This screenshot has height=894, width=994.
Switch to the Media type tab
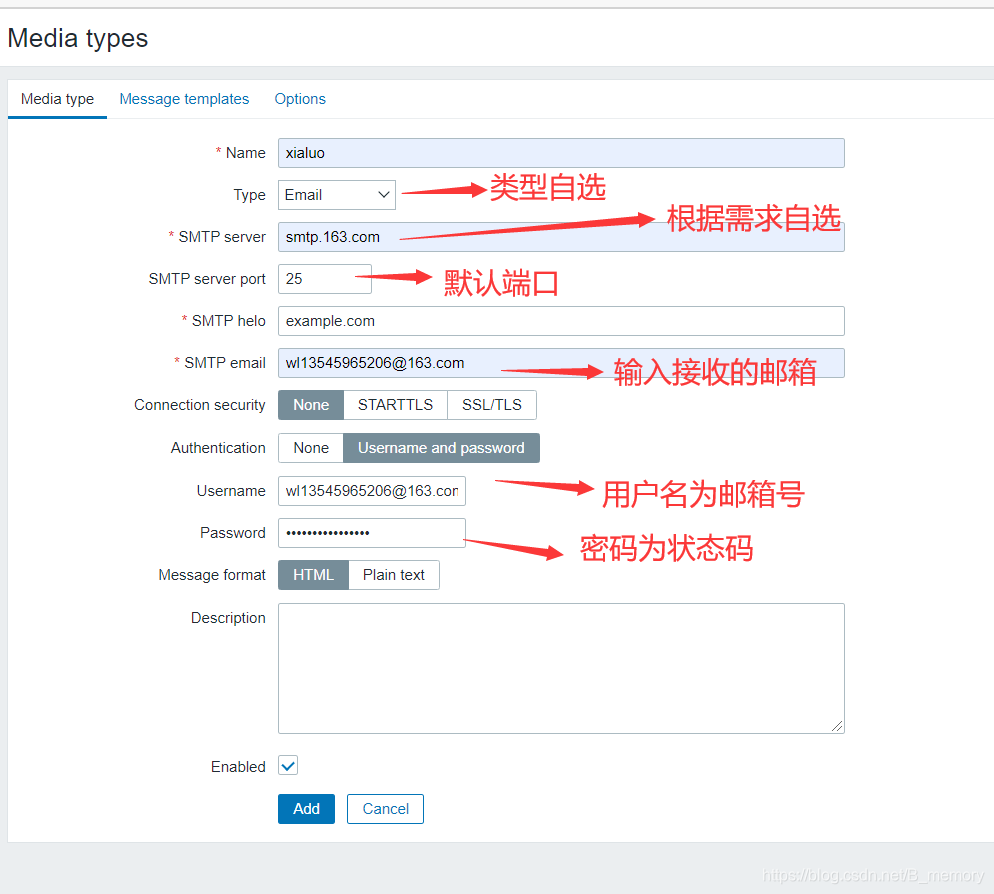(57, 99)
